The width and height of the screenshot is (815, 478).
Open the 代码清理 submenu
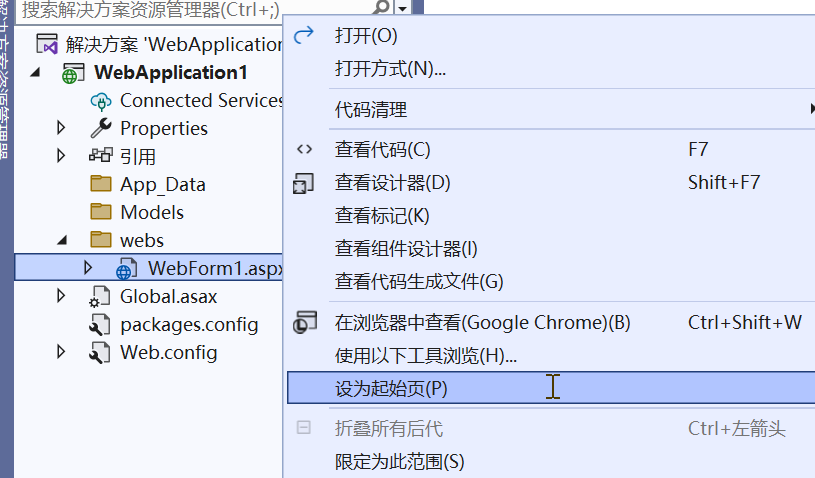pos(371,109)
